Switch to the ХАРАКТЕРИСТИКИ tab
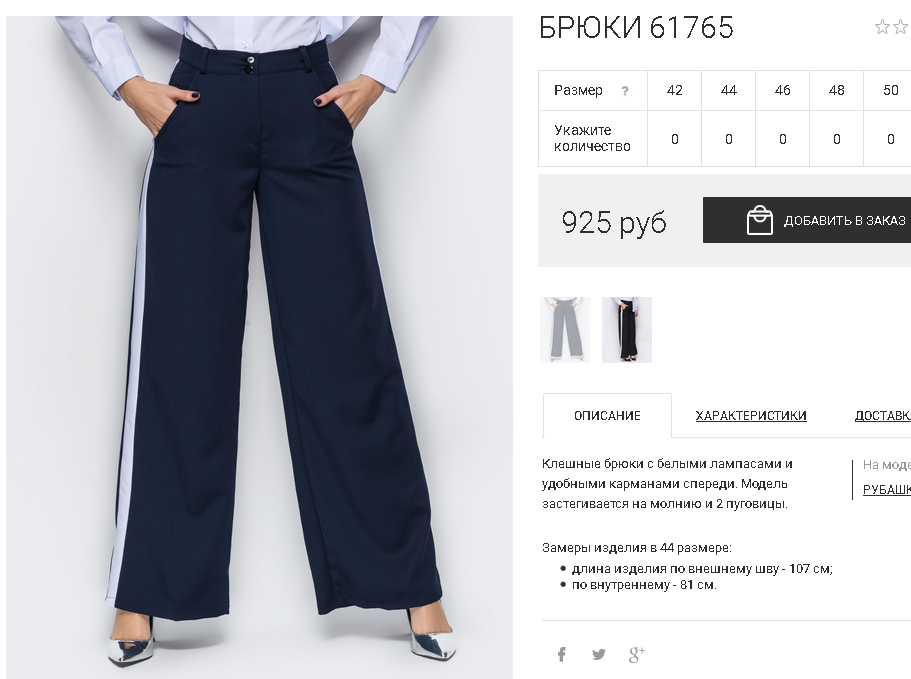 (751, 416)
